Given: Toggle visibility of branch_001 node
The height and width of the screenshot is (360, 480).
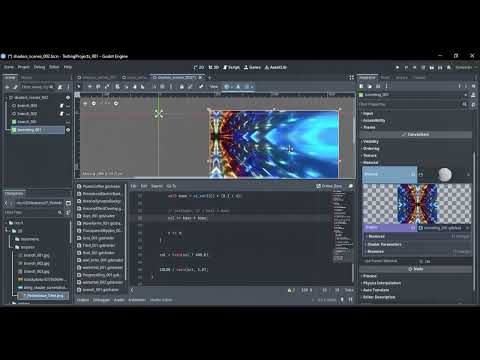Looking at the screenshot, I should pyautogui.click(x=68, y=106).
